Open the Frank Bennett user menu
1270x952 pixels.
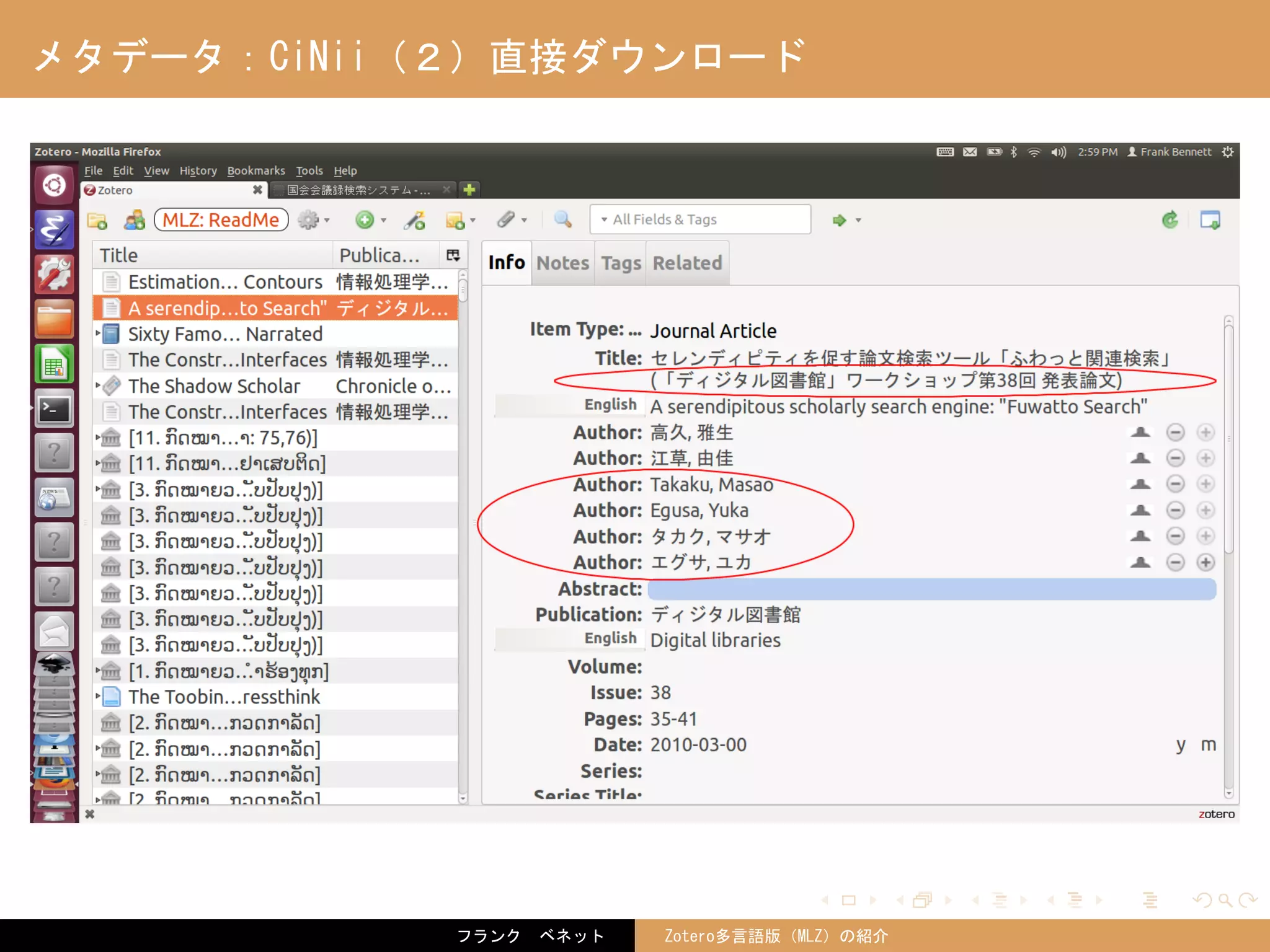pyautogui.click(x=1169, y=152)
